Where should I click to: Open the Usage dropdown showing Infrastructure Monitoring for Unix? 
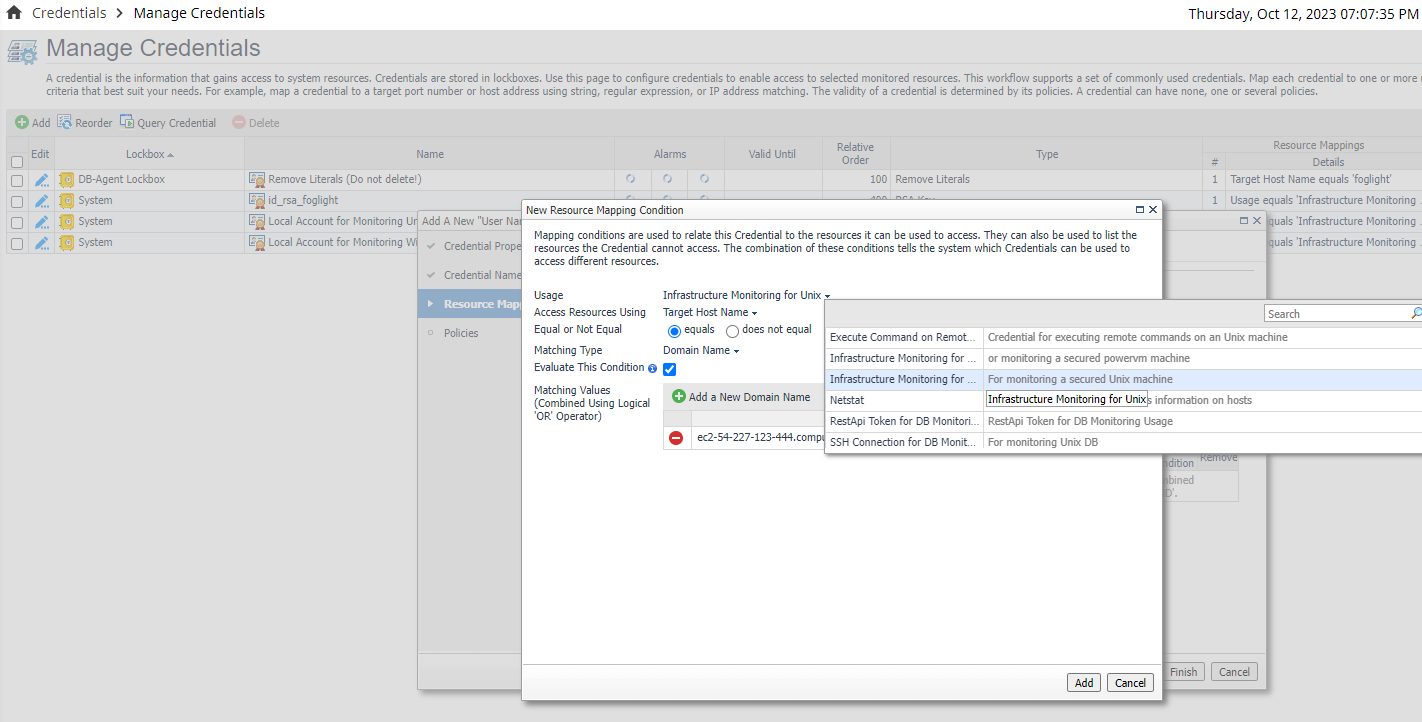pyautogui.click(x=746, y=295)
